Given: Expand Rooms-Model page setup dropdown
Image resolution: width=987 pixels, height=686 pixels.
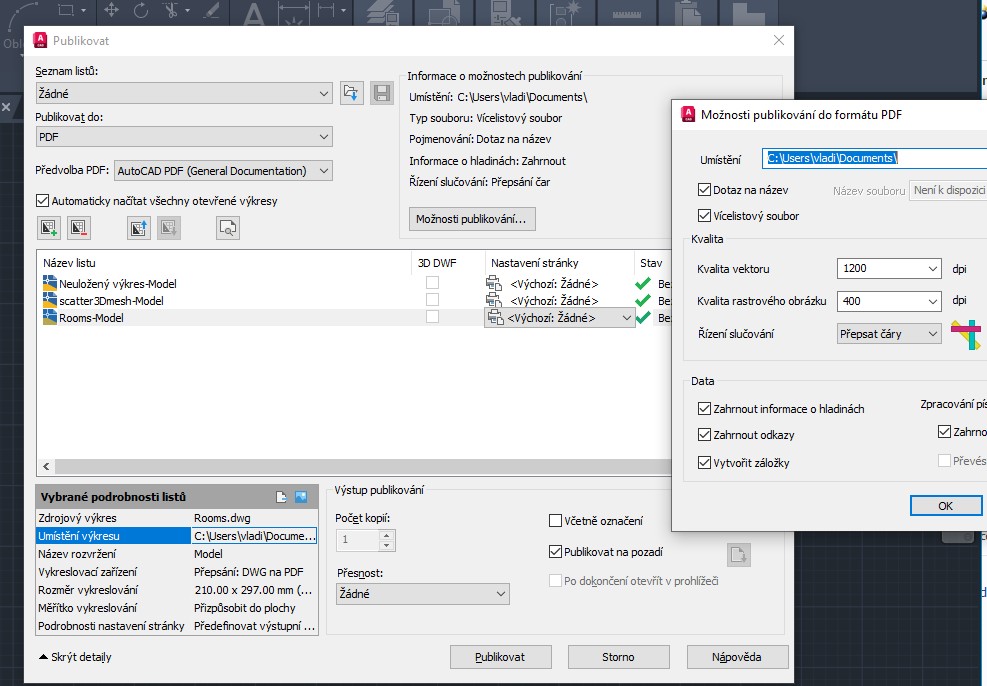Looking at the screenshot, I should click(626, 318).
